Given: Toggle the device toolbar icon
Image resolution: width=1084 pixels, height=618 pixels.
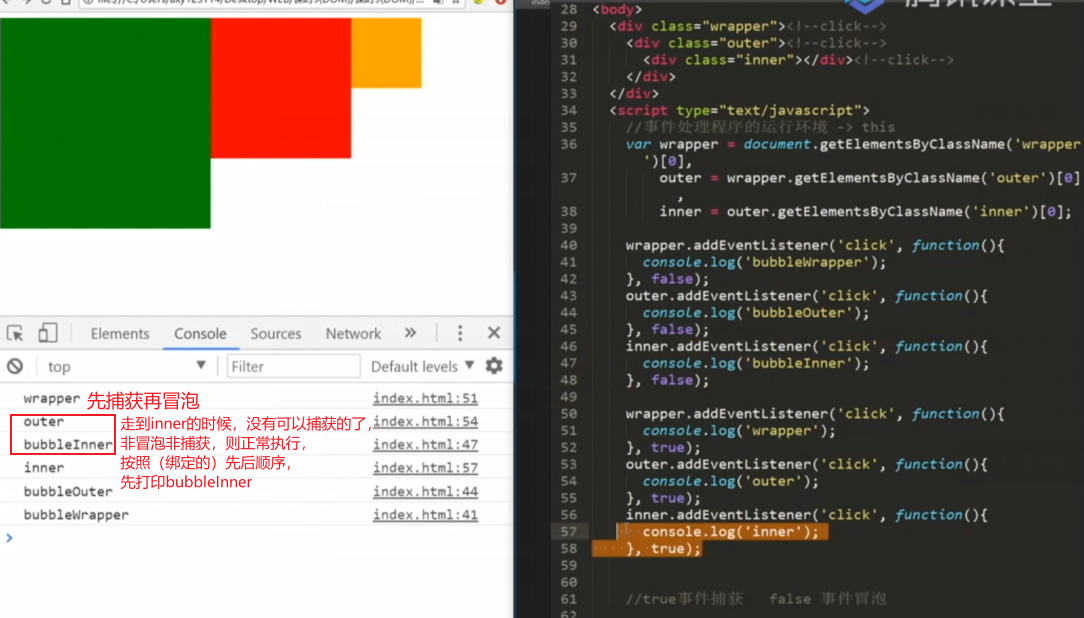Looking at the screenshot, I should 47,333.
